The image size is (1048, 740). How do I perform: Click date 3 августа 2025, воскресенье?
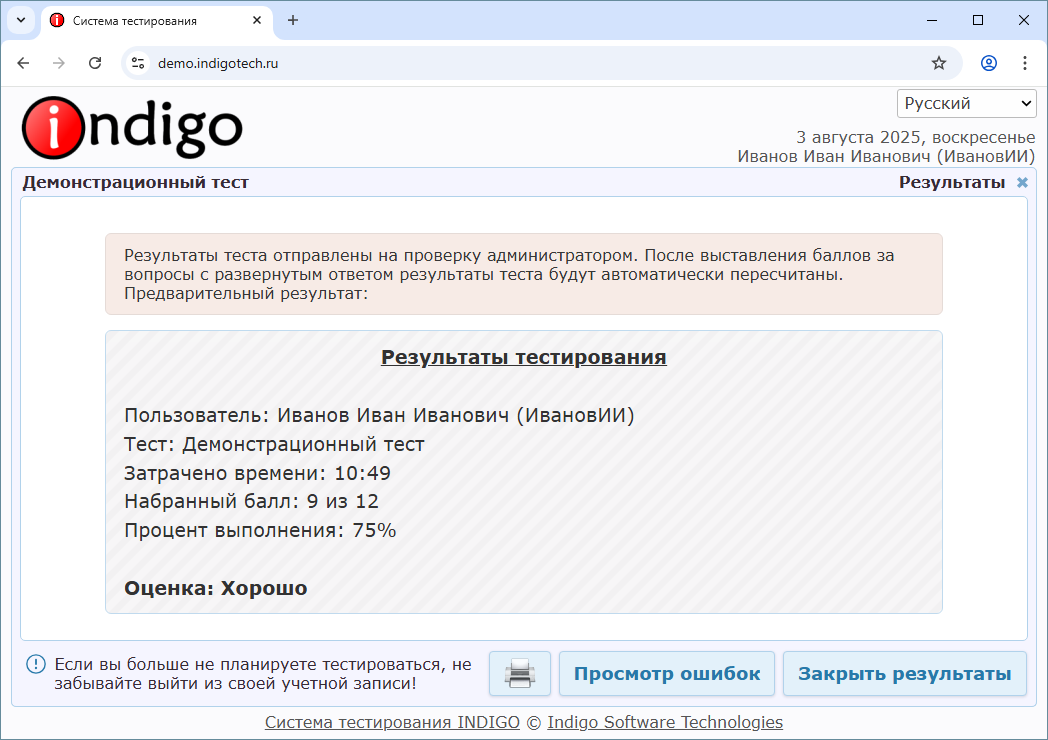[x=916, y=137]
